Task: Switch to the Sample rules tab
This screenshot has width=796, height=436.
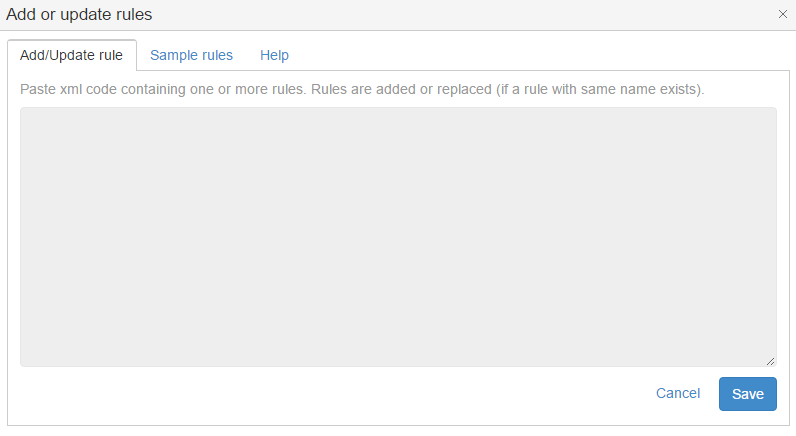Action: point(191,55)
